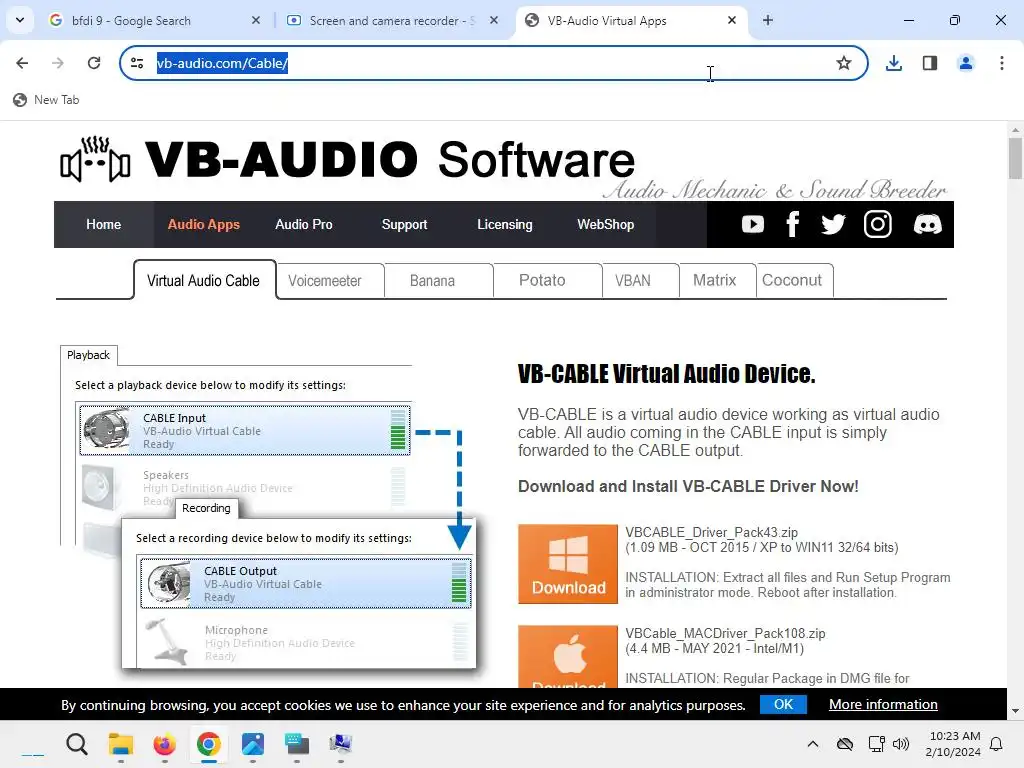Open a new browser tab

(768, 20)
